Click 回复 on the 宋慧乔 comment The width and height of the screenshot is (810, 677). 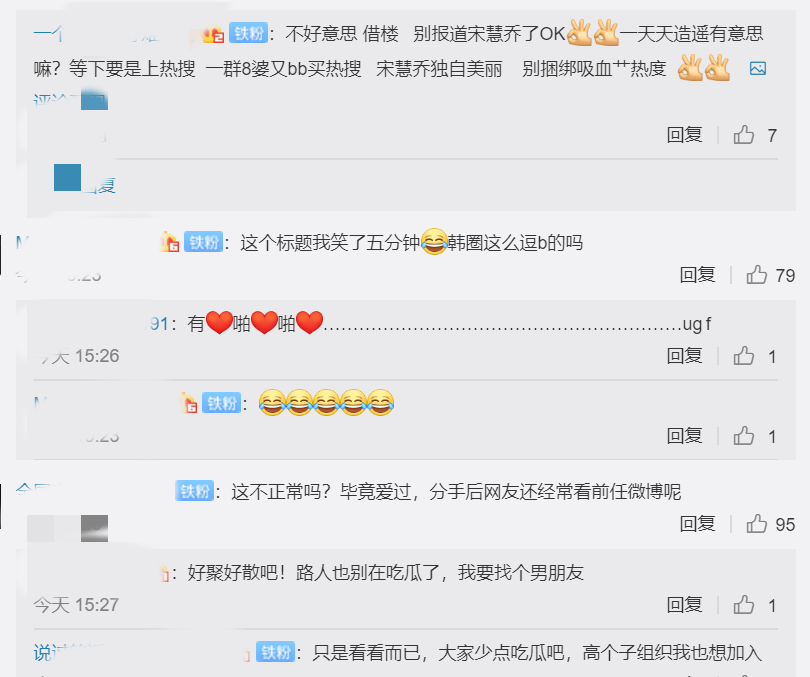coord(684,135)
